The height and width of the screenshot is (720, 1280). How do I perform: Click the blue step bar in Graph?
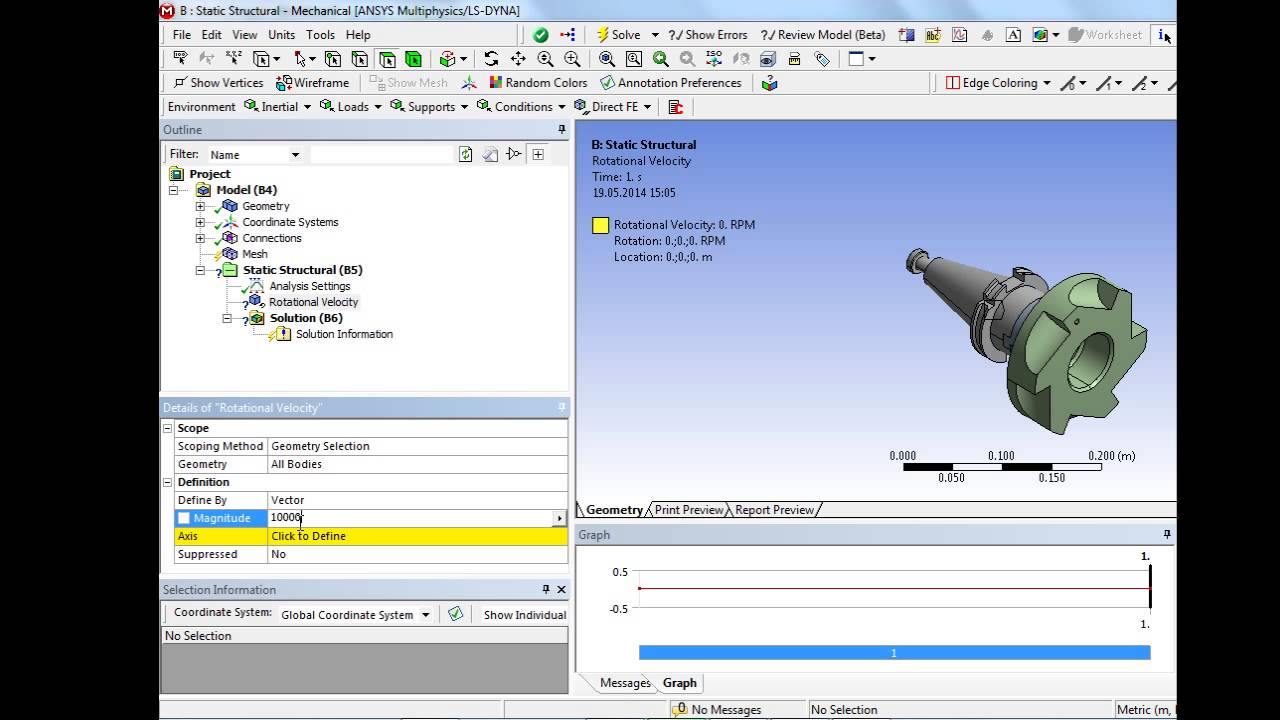pyautogui.click(x=894, y=653)
